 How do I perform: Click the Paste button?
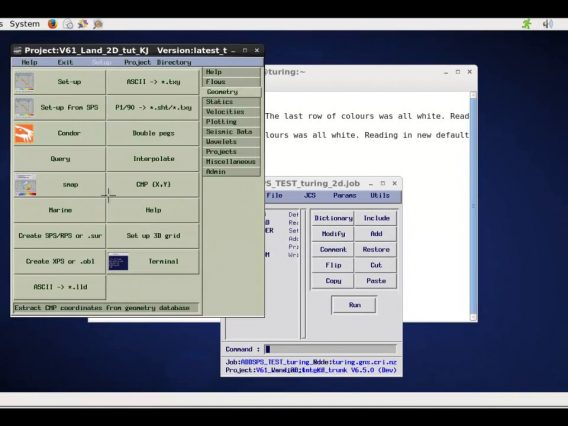pos(376,281)
